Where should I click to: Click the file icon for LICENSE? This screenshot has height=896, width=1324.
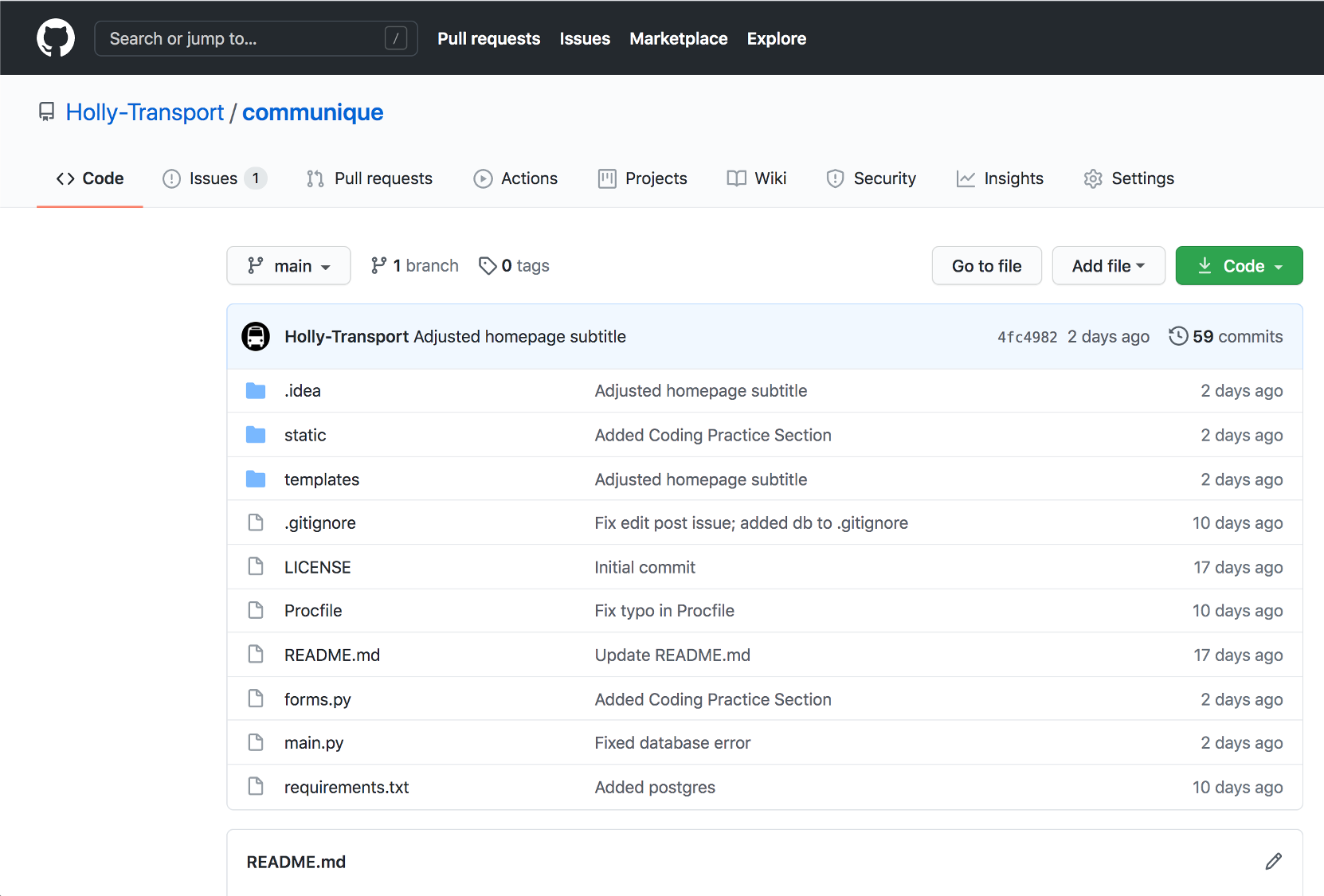(256, 566)
